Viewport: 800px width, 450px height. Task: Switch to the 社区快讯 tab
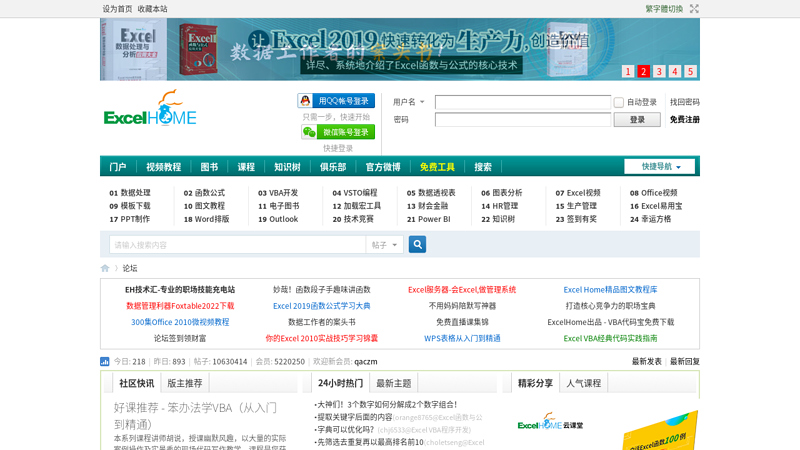coord(137,383)
